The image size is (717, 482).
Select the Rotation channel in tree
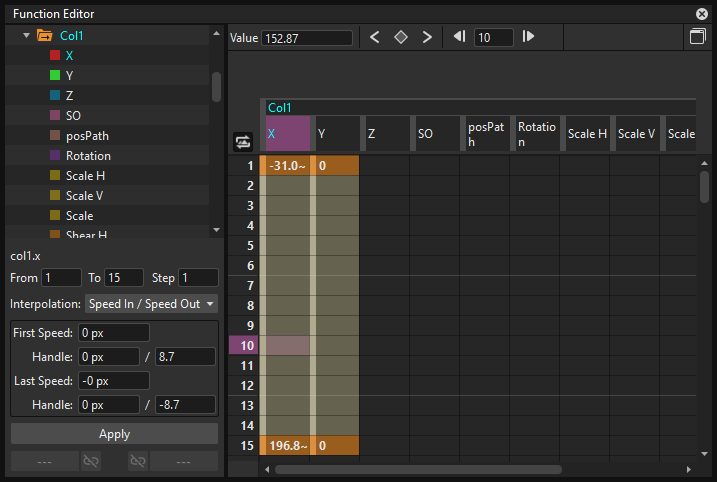tap(88, 156)
